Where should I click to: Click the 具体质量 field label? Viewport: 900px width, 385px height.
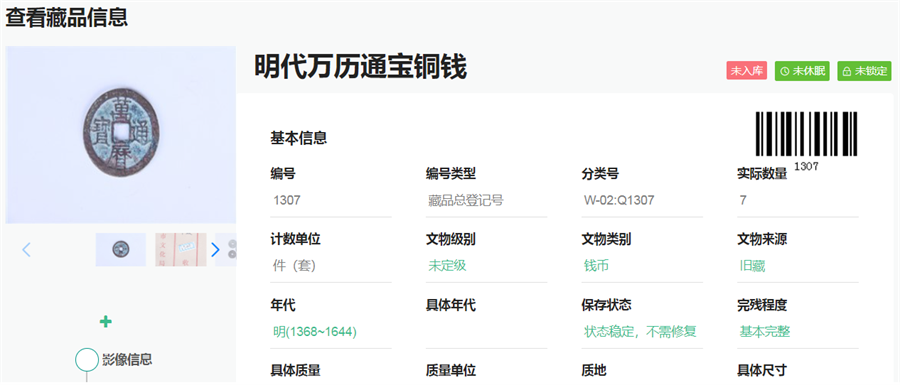click(295, 371)
